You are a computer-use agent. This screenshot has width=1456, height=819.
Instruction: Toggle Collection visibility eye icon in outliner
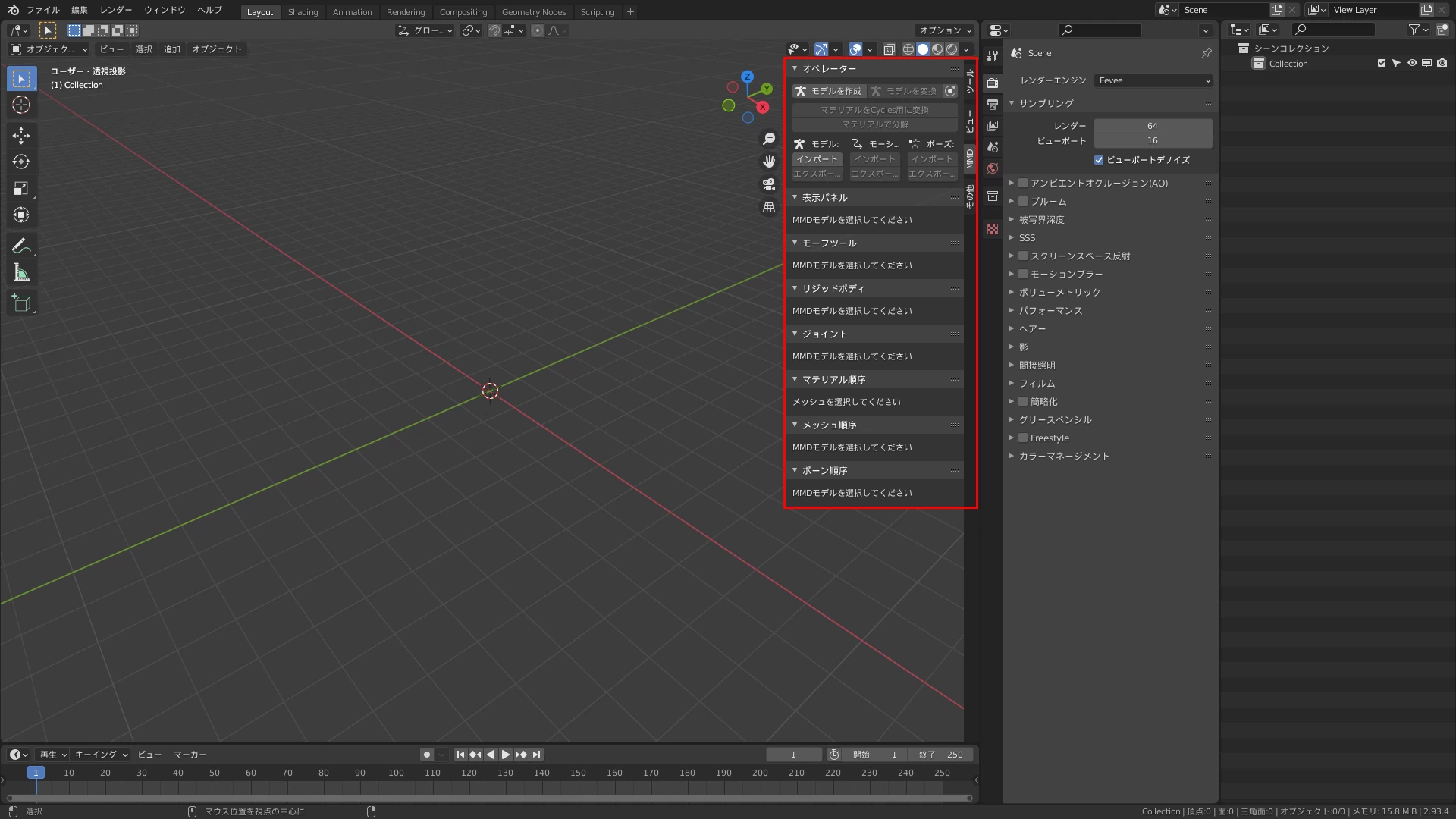tap(1412, 64)
